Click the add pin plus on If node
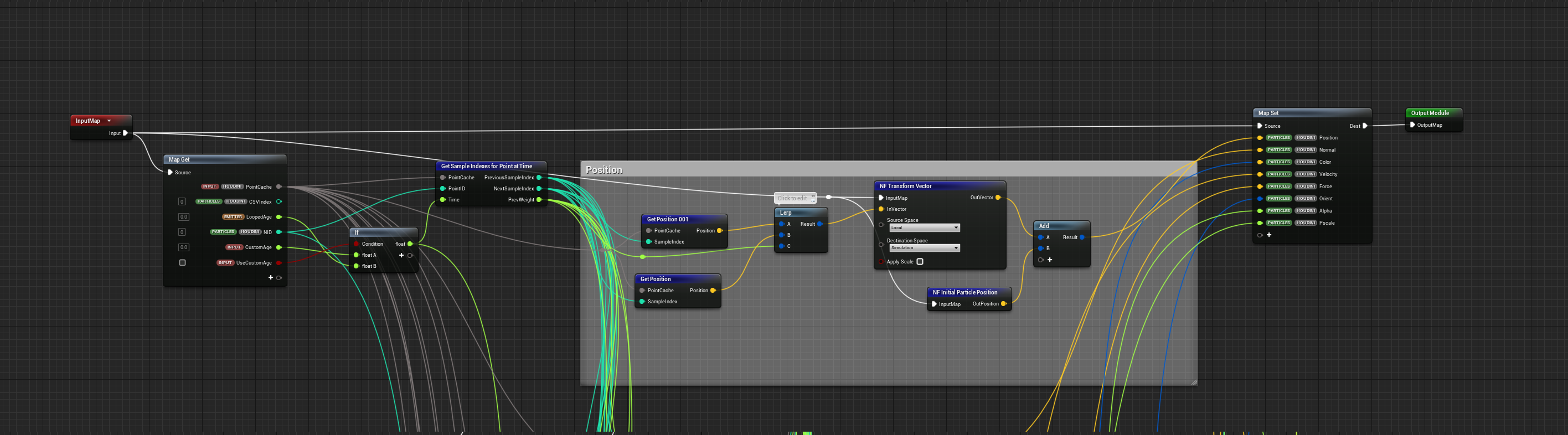1568x435 pixels. (x=401, y=255)
